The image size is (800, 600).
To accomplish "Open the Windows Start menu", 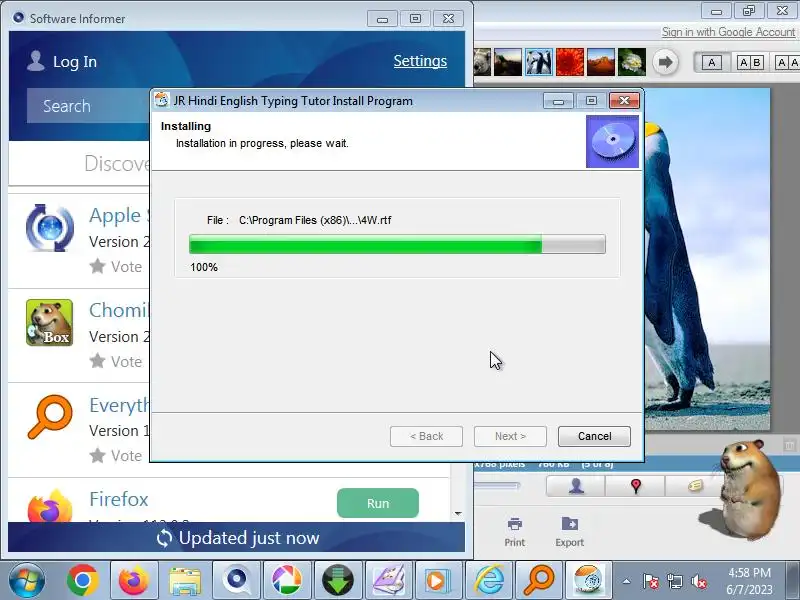I will point(27,580).
